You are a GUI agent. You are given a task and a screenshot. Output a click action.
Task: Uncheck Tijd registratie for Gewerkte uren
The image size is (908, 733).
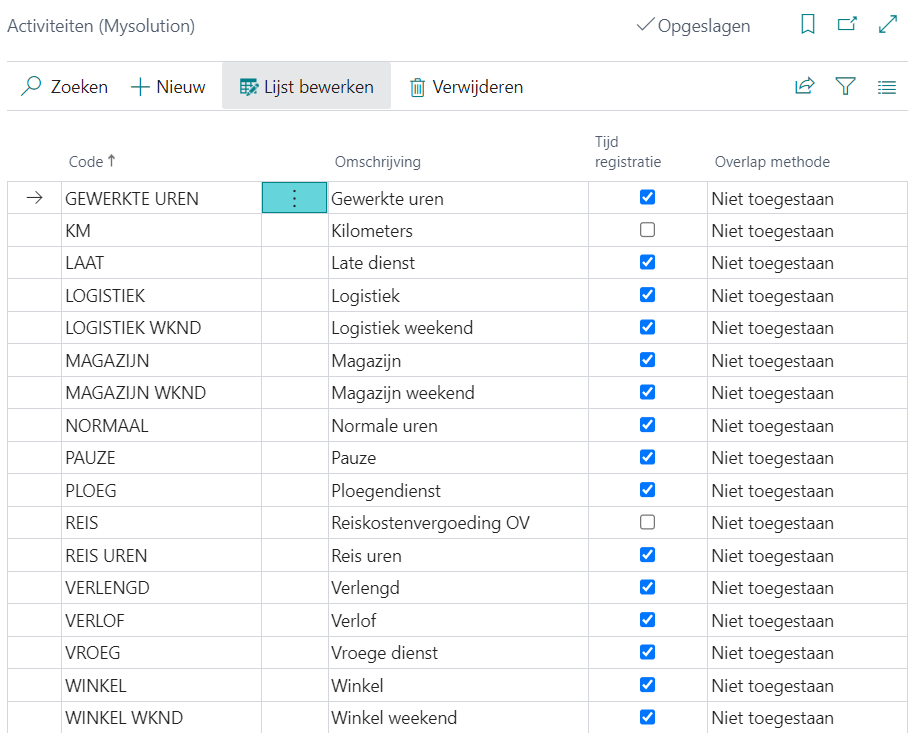click(x=647, y=197)
